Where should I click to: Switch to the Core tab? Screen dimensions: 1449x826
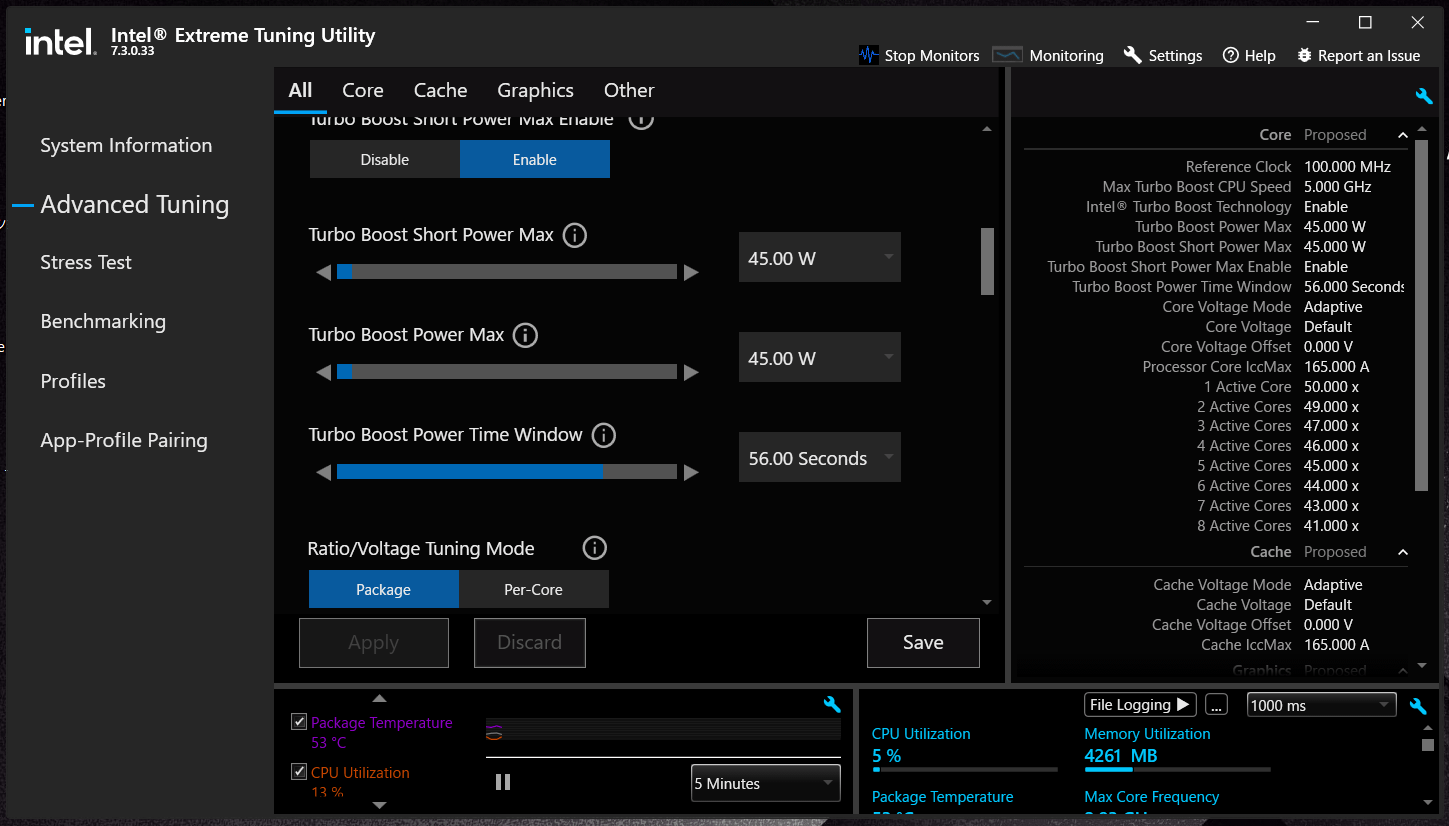pyautogui.click(x=363, y=90)
